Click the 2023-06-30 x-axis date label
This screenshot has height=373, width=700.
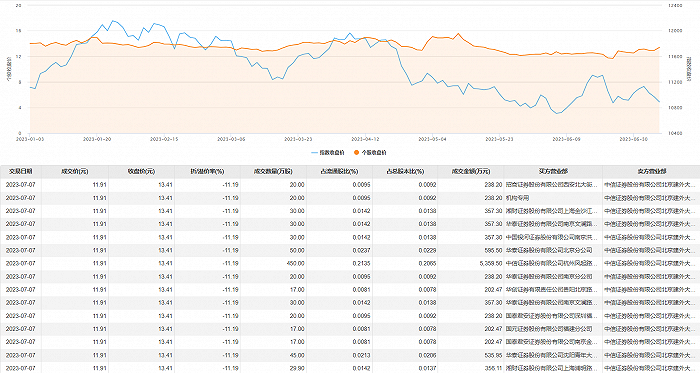[x=633, y=139]
